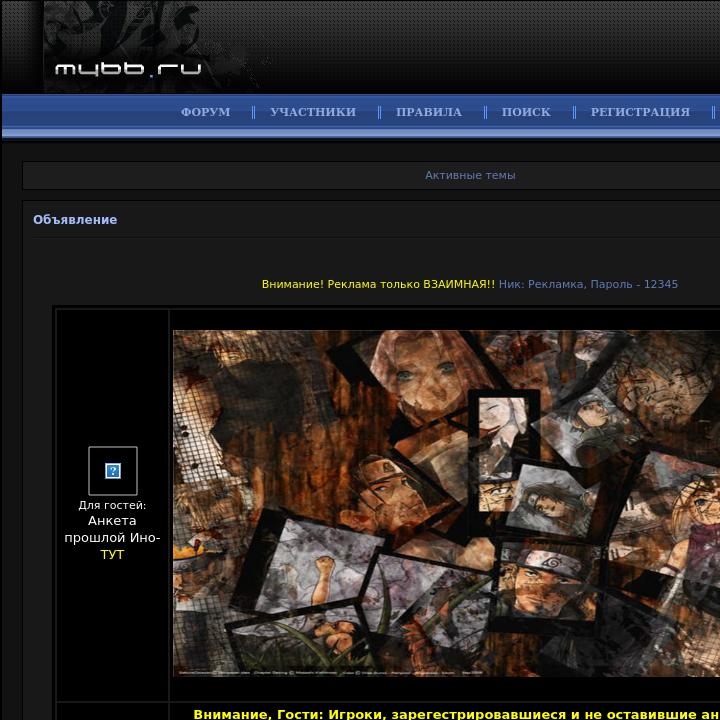720x720 pixels.
Task: Follow the yellow ТУТ link
Action: coord(112,555)
